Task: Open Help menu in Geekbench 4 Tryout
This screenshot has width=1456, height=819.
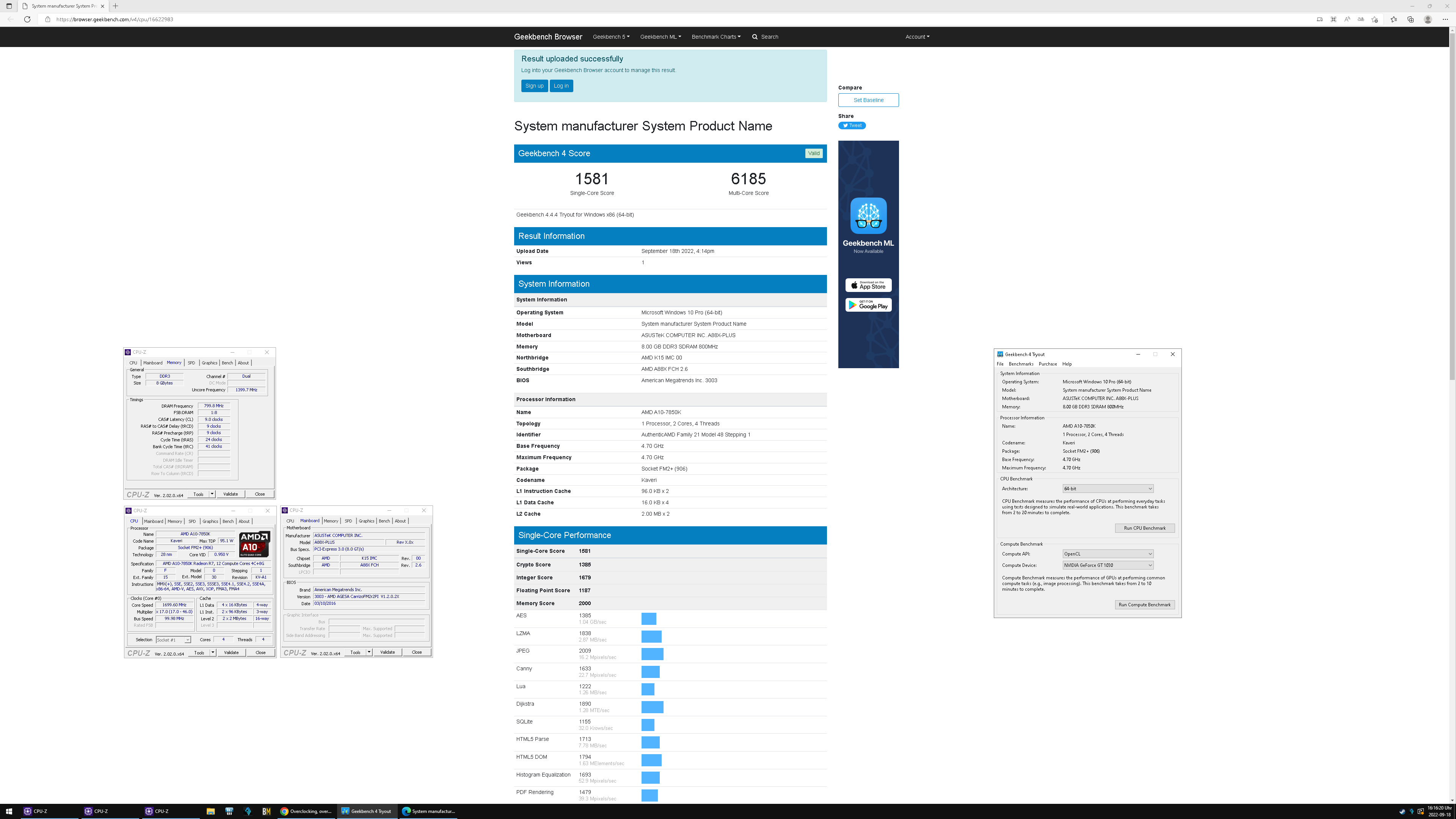Action: [x=1067, y=364]
